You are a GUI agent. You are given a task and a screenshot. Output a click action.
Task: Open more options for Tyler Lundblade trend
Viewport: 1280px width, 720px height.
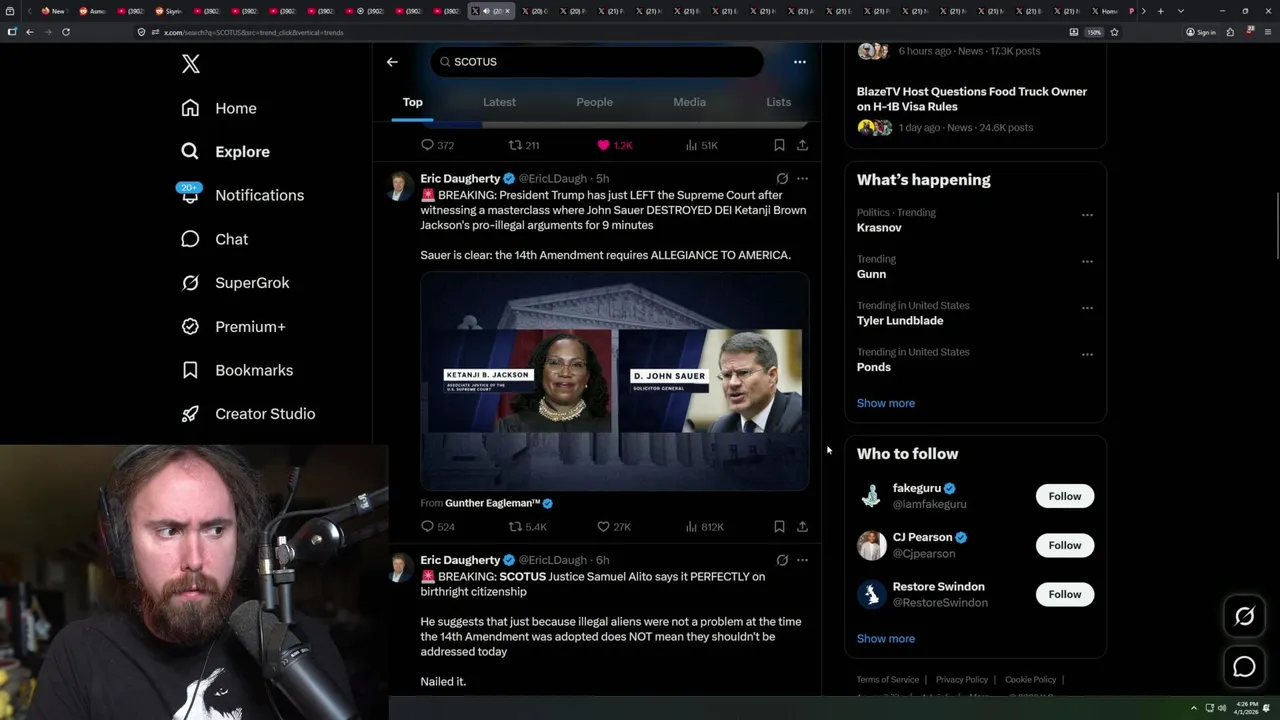(x=1087, y=308)
